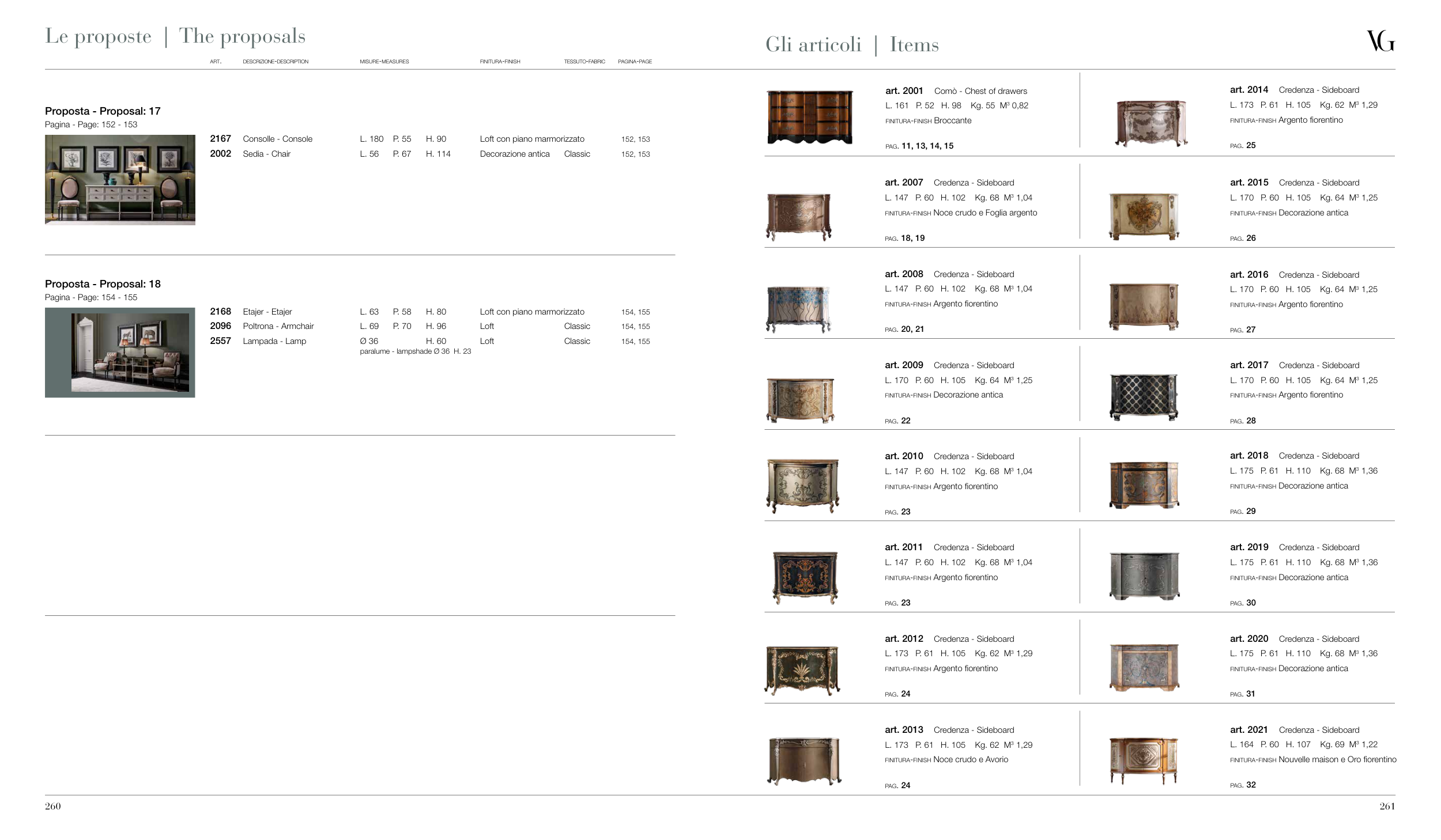Click article number 2167 Consolle

coord(220,139)
